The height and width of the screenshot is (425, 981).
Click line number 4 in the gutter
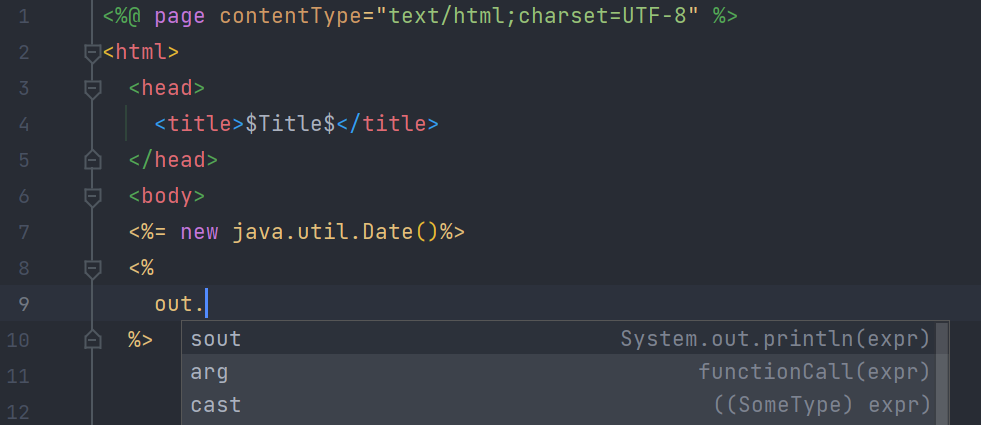24,125
